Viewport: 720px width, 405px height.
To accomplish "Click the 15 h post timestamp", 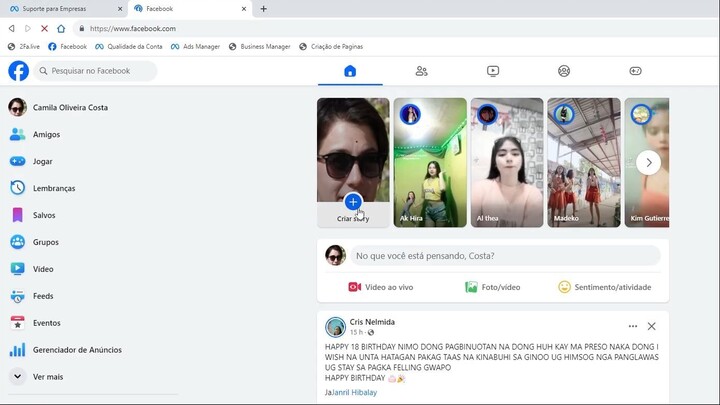I will click(356, 332).
